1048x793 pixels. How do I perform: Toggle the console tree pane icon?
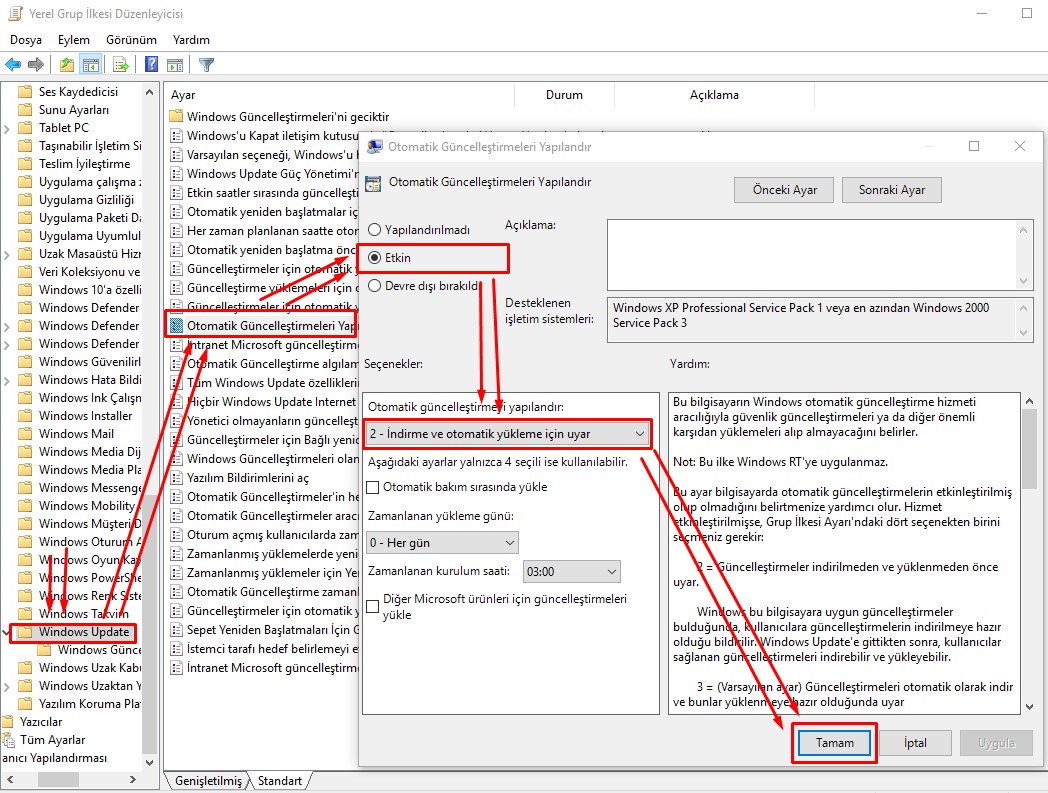(91, 65)
